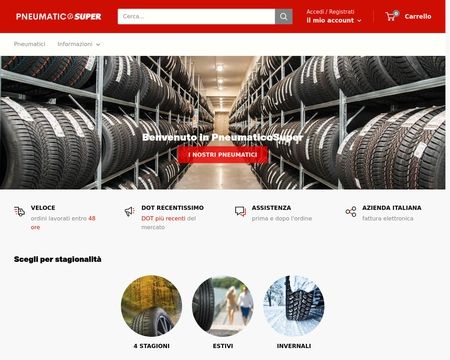This screenshot has height=360, width=450.
Task: Select the Invernali winter tyre thumbnail
Action: [294, 306]
